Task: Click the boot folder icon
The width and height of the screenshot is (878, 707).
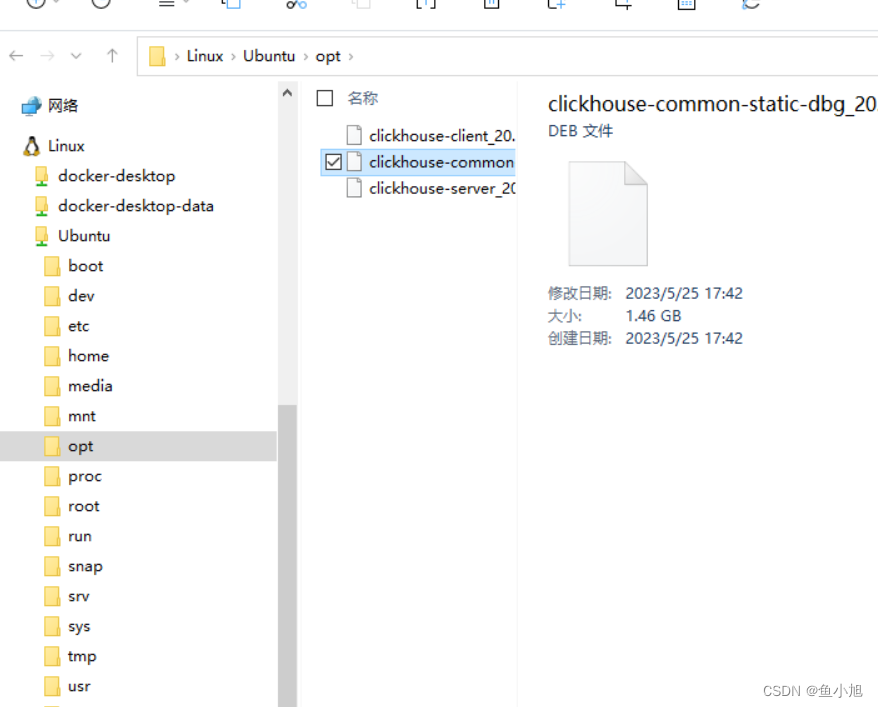Action: click(x=52, y=266)
